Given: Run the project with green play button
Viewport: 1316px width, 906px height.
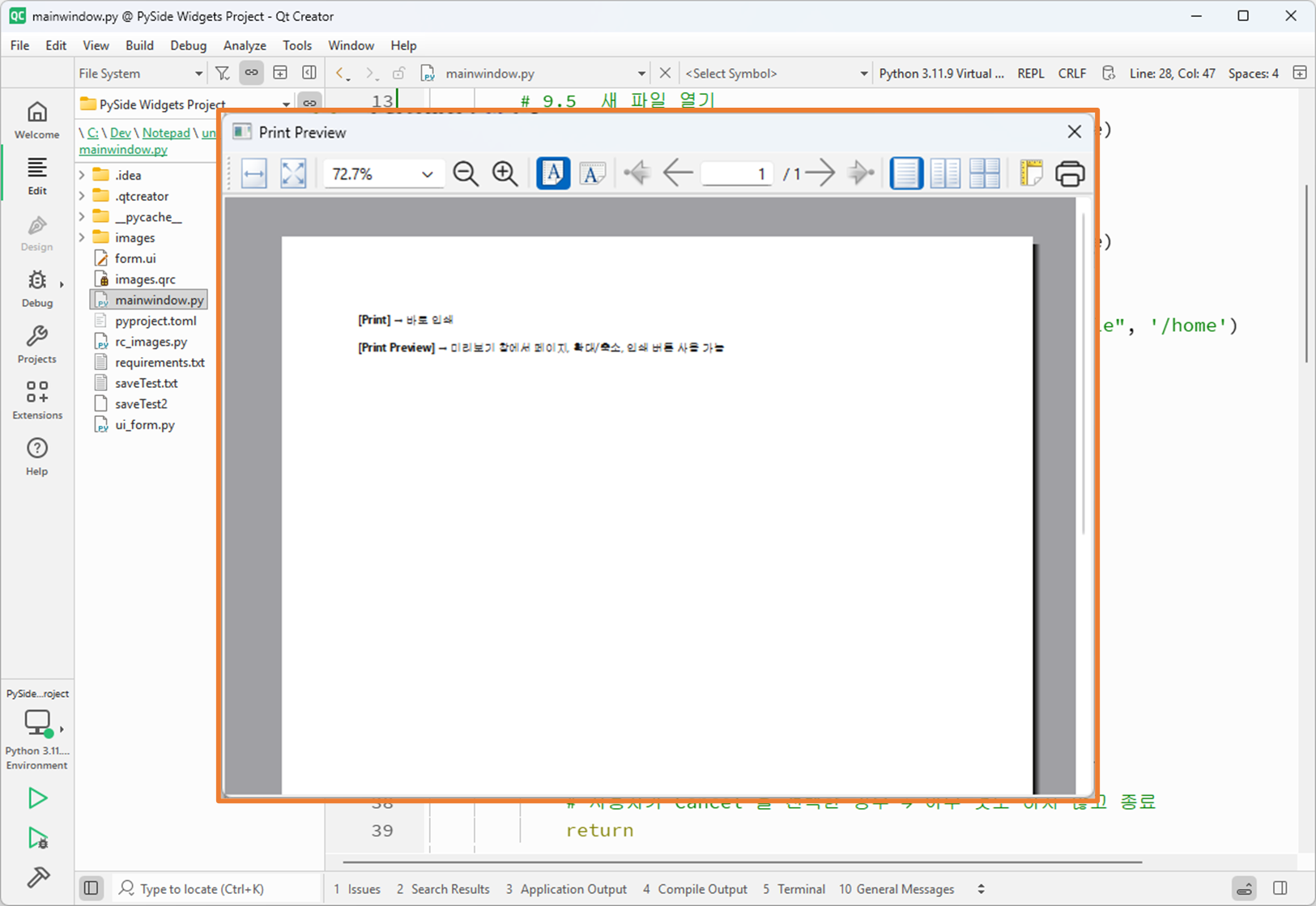Looking at the screenshot, I should point(37,798).
